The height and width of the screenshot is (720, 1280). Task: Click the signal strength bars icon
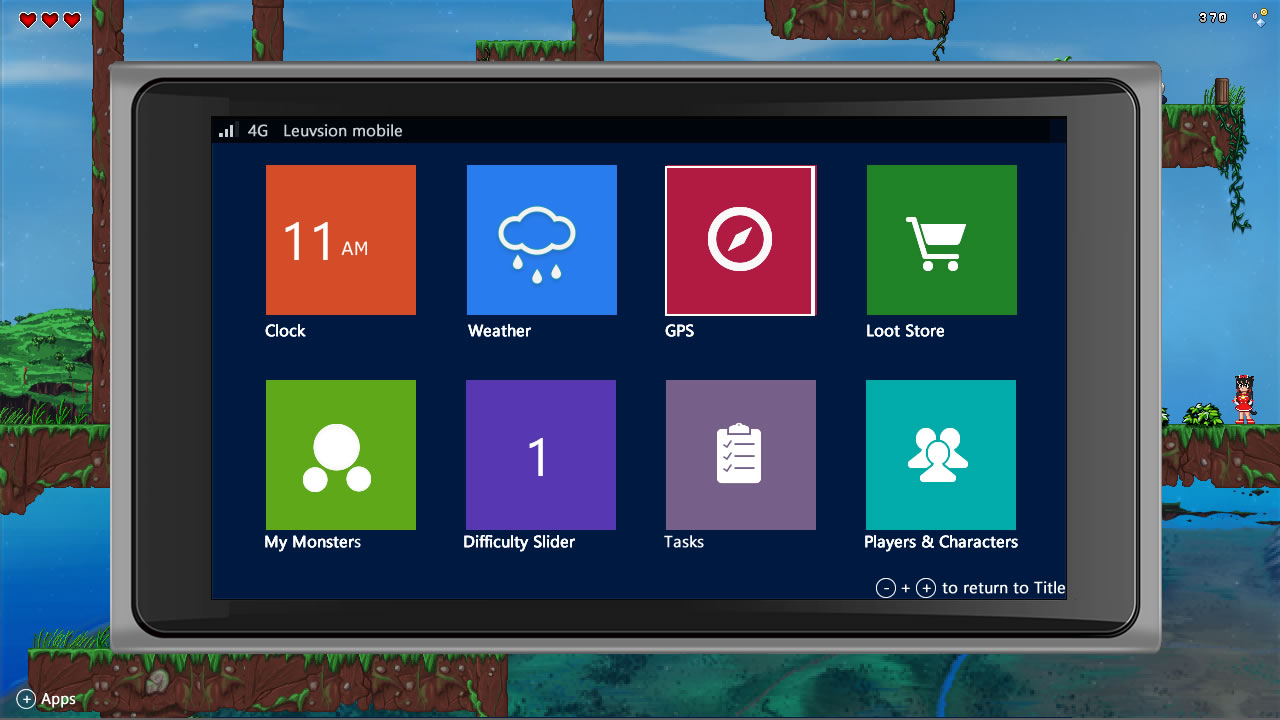(x=227, y=130)
